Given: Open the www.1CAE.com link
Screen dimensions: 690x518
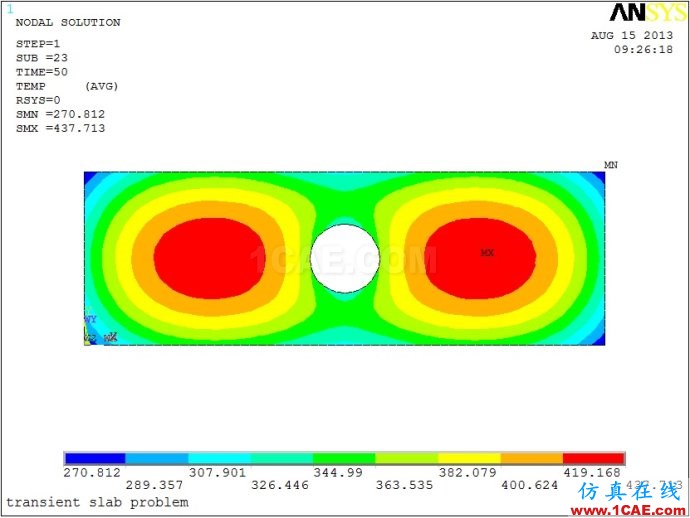Looking at the screenshot, I should click(628, 511).
